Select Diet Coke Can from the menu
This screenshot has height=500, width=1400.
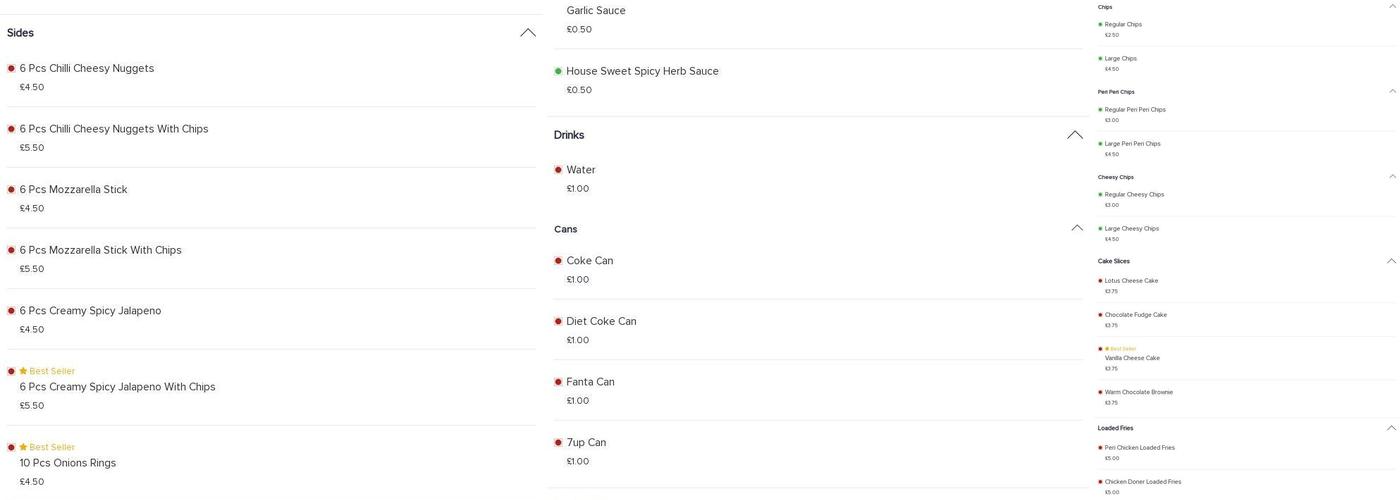coord(601,322)
